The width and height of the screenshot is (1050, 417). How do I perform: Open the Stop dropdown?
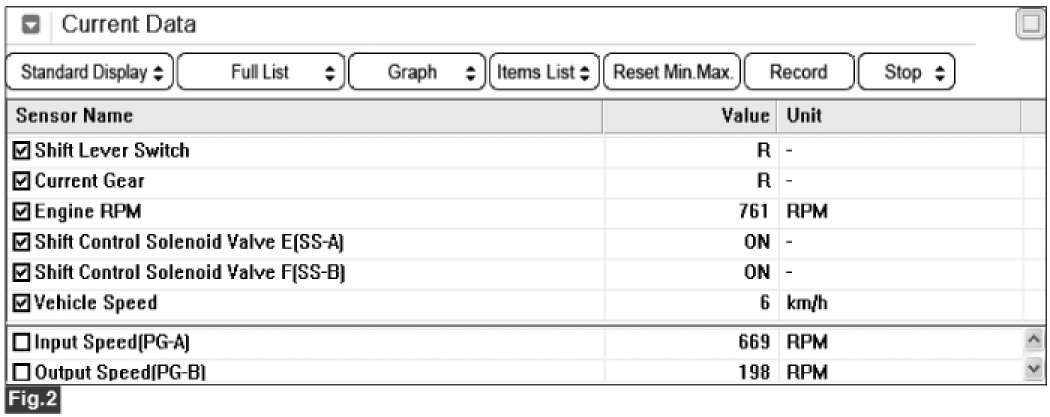907,72
